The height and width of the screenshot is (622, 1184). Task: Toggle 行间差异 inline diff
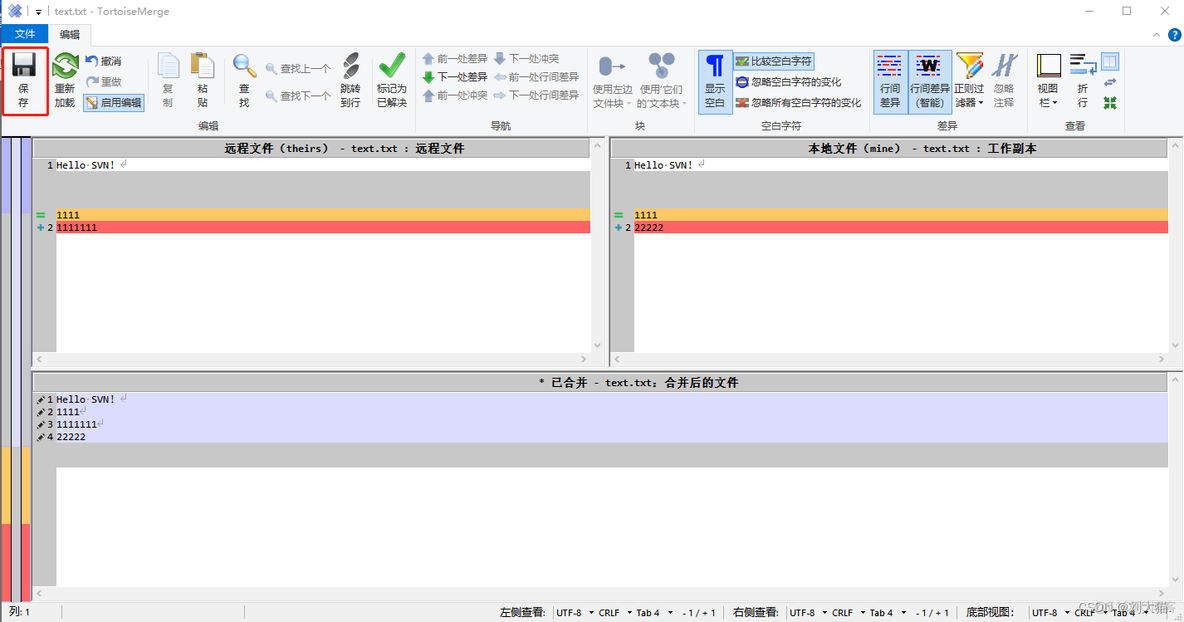pos(890,82)
